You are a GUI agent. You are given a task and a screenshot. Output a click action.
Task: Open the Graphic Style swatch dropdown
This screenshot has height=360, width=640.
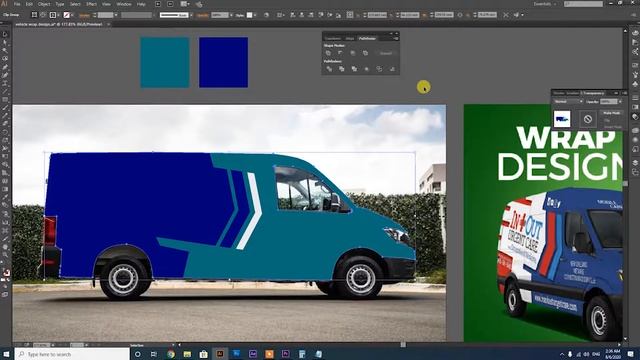click(x=255, y=15)
